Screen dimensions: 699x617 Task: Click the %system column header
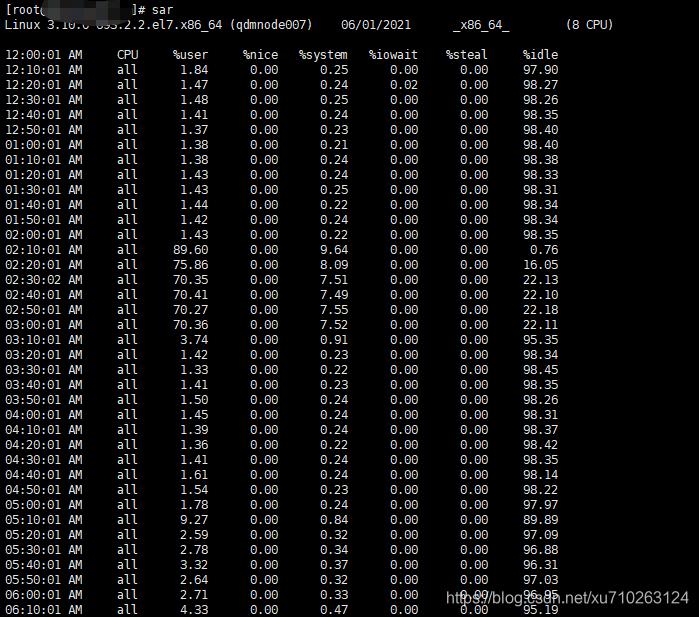(323, 55)
